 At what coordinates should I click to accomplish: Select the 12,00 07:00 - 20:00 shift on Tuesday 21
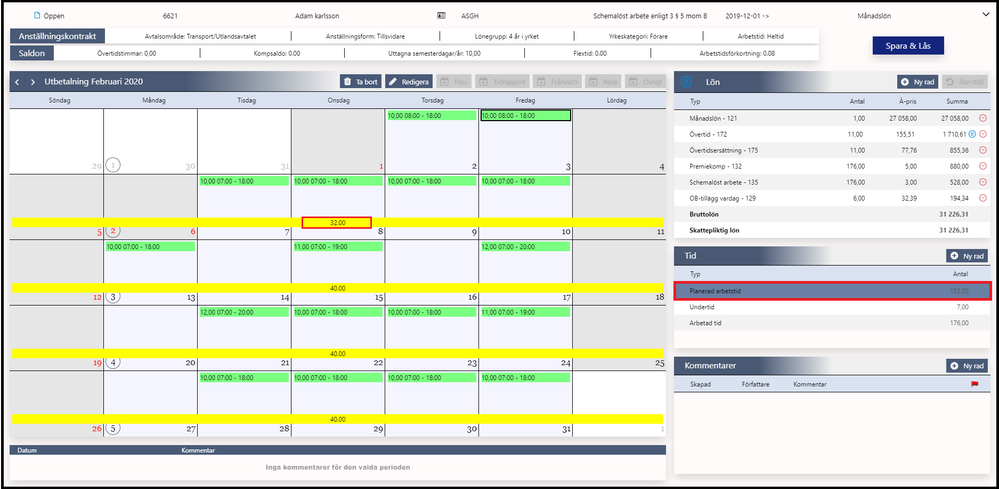(244, 313)
